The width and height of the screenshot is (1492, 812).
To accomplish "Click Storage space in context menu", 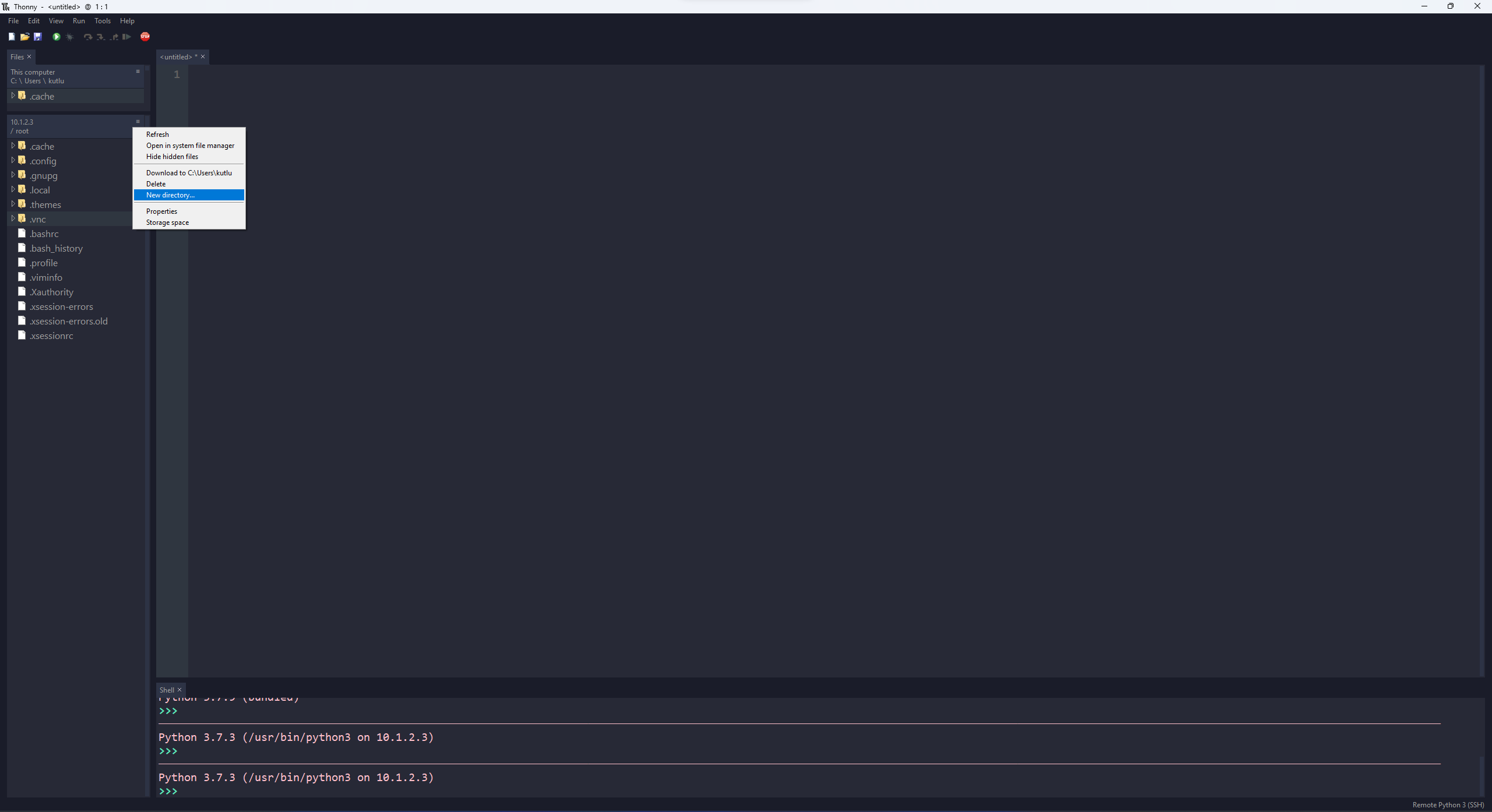I will pyautogui.click(x=167, y=222).
